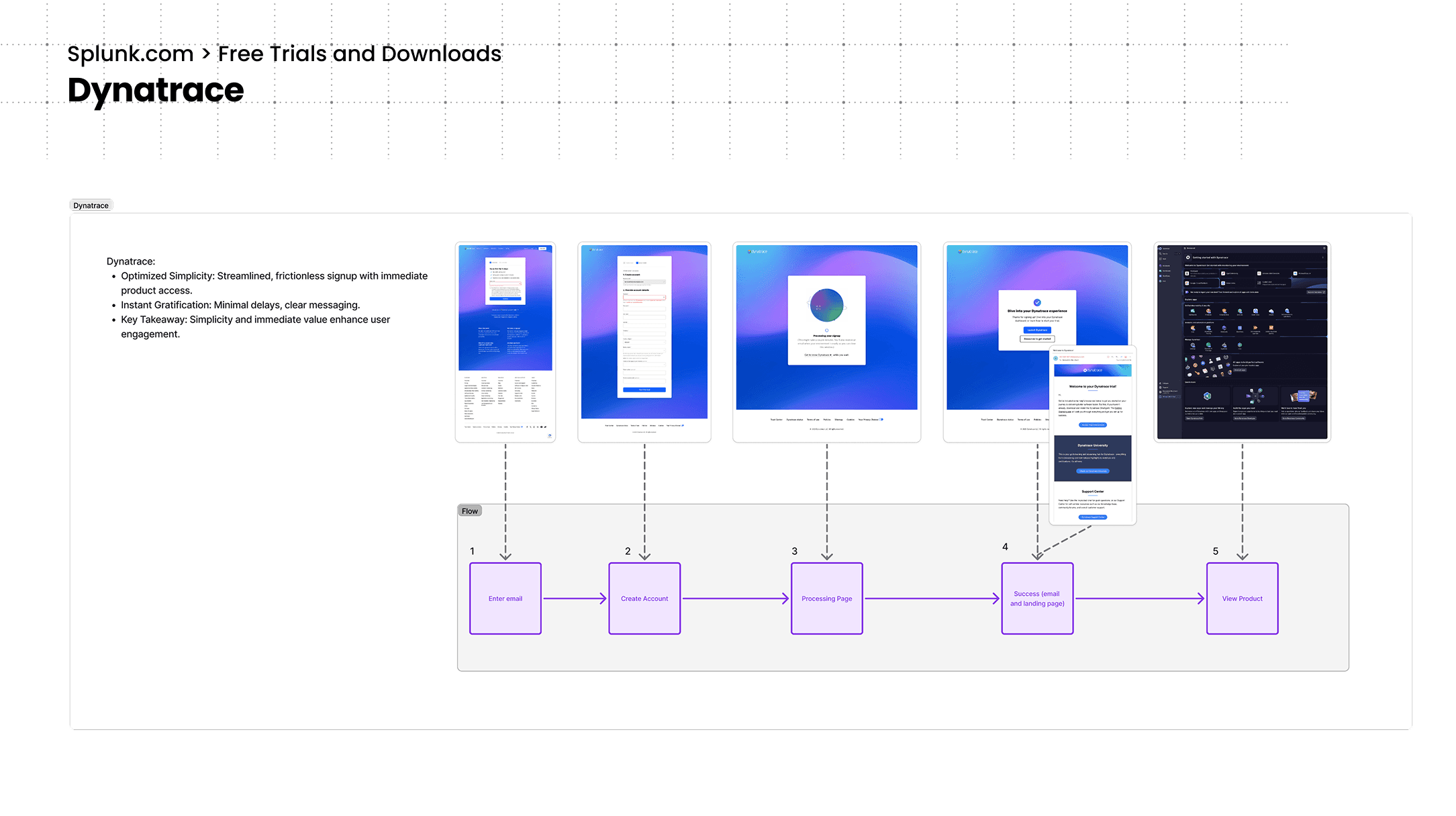Click the blue checkmark success icon
Image resolution: width=1456 pixels, height=816 pixels.
(1037, 302)
